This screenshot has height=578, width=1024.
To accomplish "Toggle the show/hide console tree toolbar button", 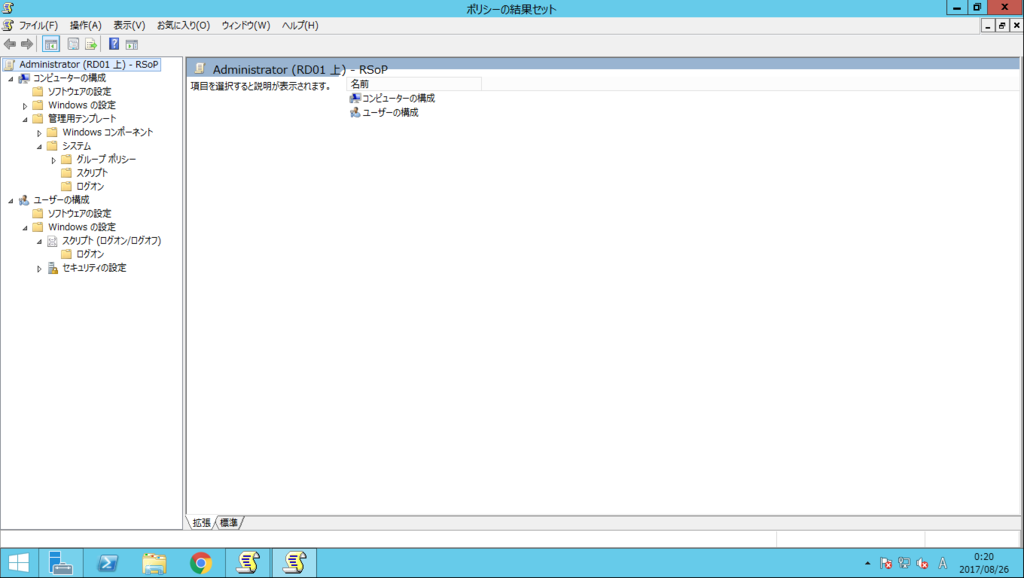I will (51, 44).
